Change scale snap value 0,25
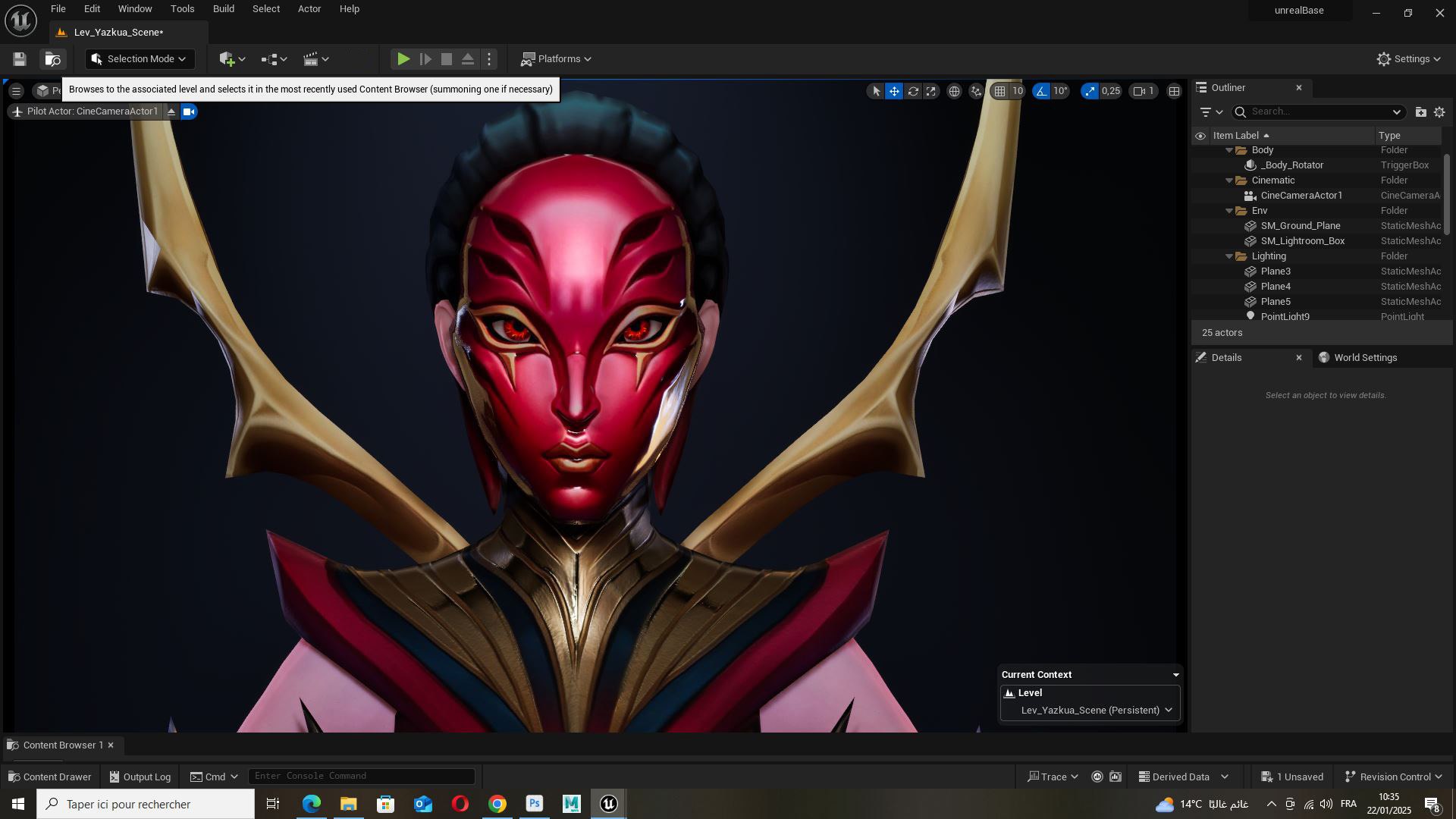Image resolution: width=1456 pixels, height=819 pixels. pyautogui.click(x=1111, y=91)
